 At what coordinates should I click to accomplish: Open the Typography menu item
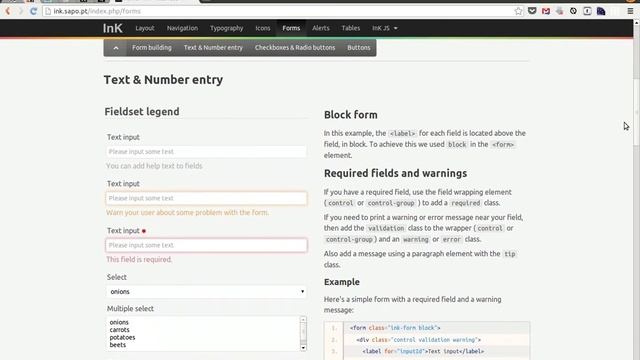227,28
